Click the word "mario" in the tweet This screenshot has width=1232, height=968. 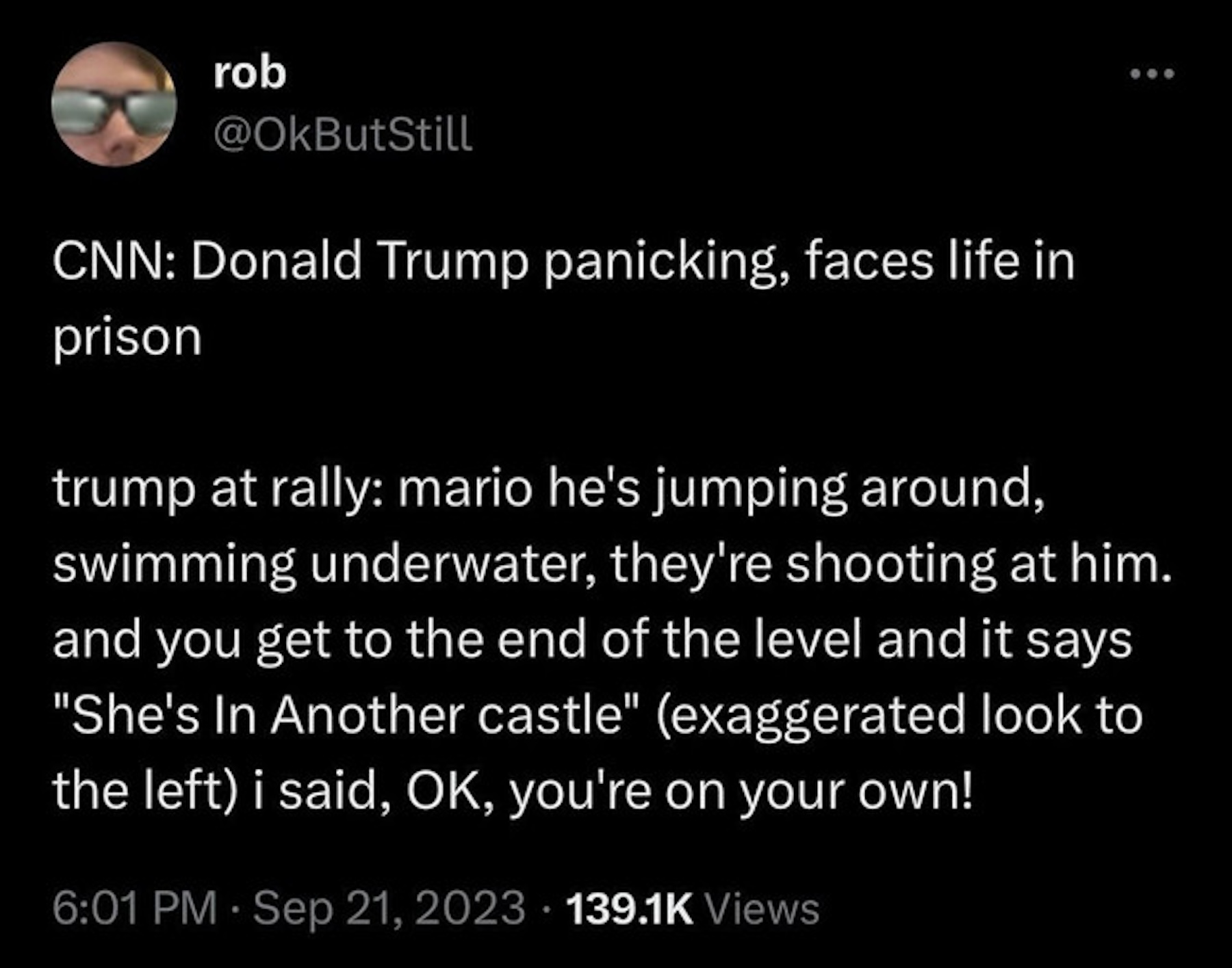tap(463, 489)
